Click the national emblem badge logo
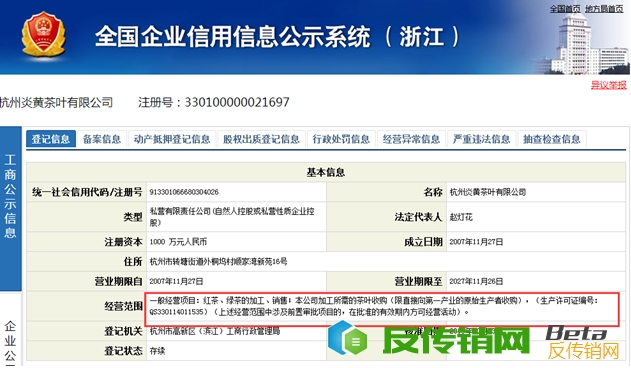This screenshot has width=631, height=368. pos(43,35)
